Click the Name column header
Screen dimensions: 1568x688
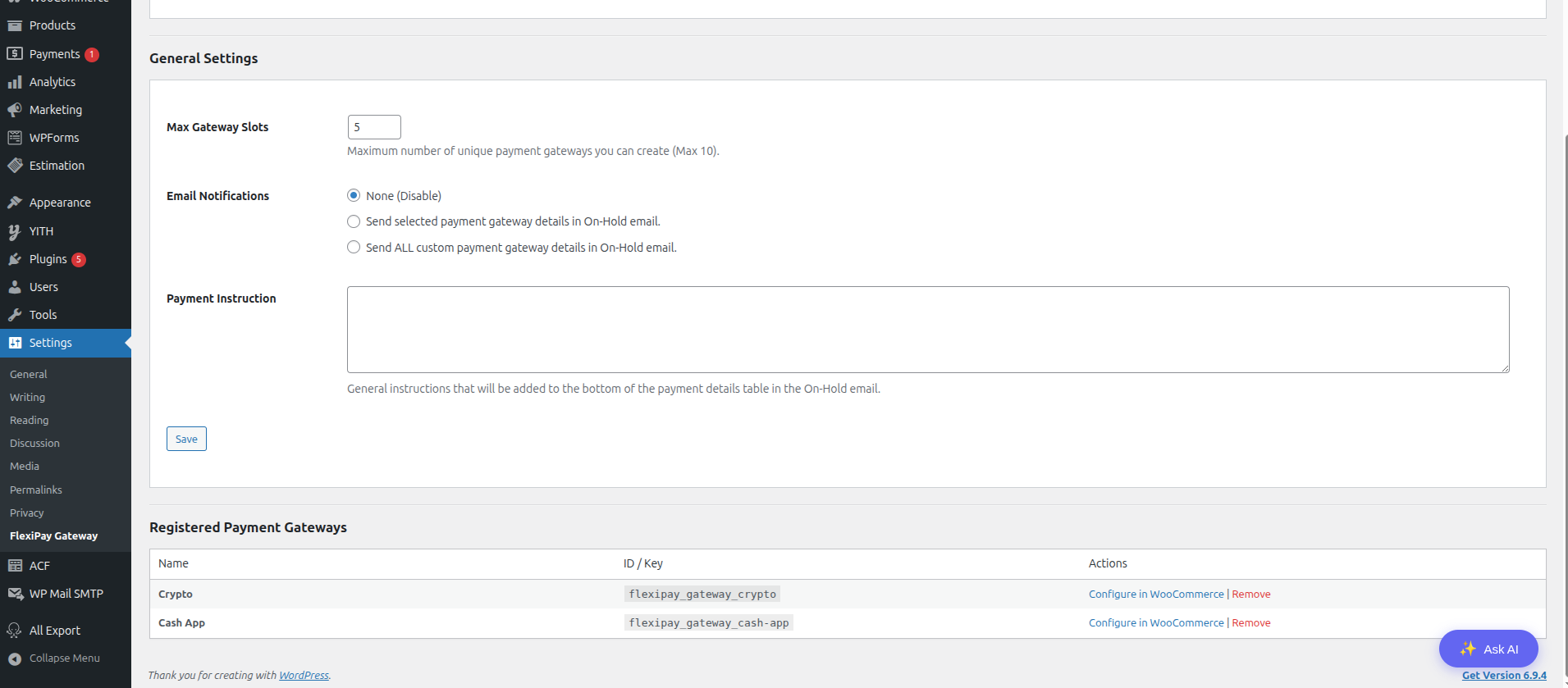coord(173,563)
